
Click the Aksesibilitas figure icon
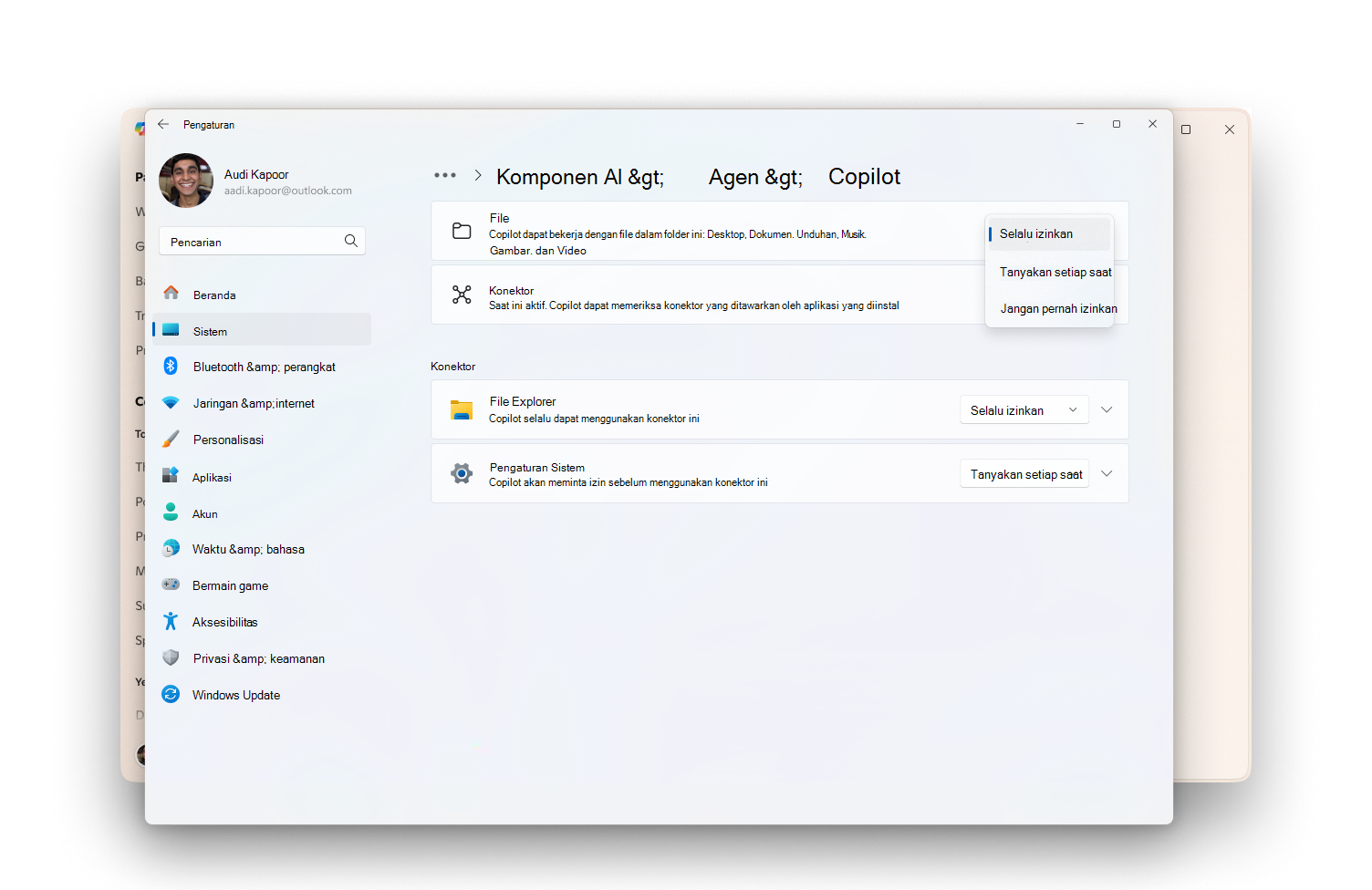171,621
